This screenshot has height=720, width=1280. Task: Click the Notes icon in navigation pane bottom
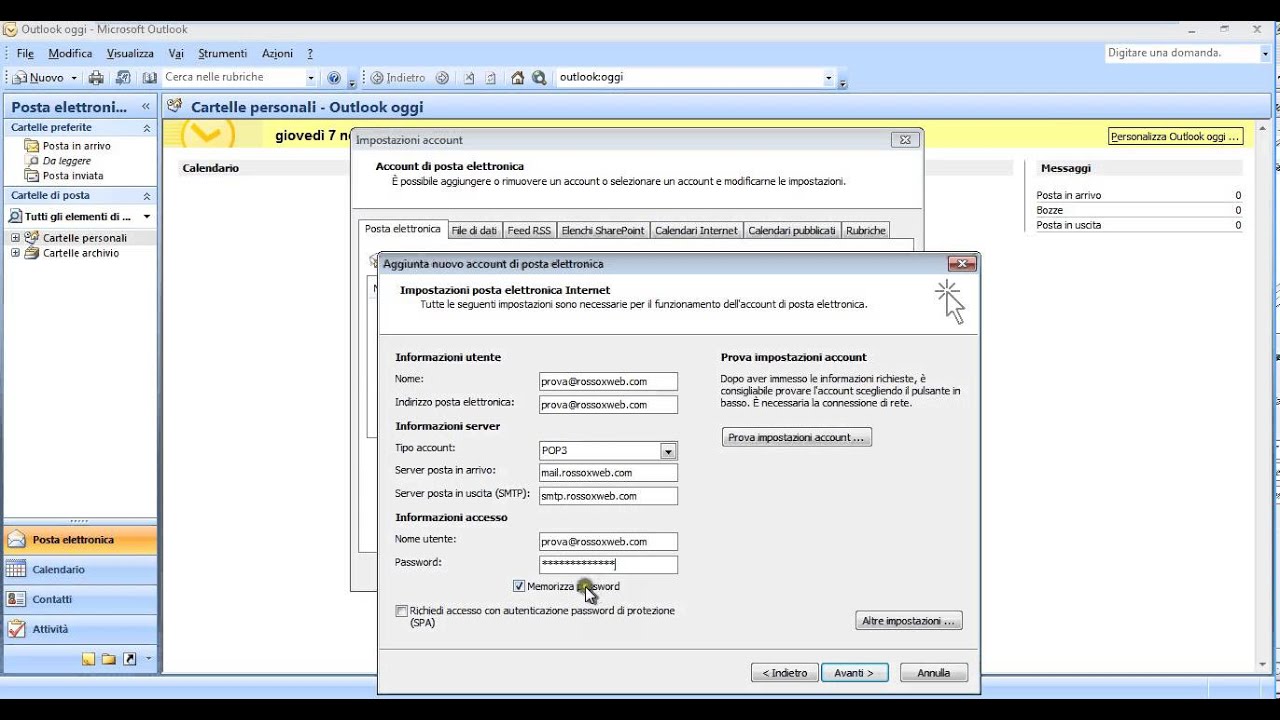pyautogui.click(x=88, y=659)
